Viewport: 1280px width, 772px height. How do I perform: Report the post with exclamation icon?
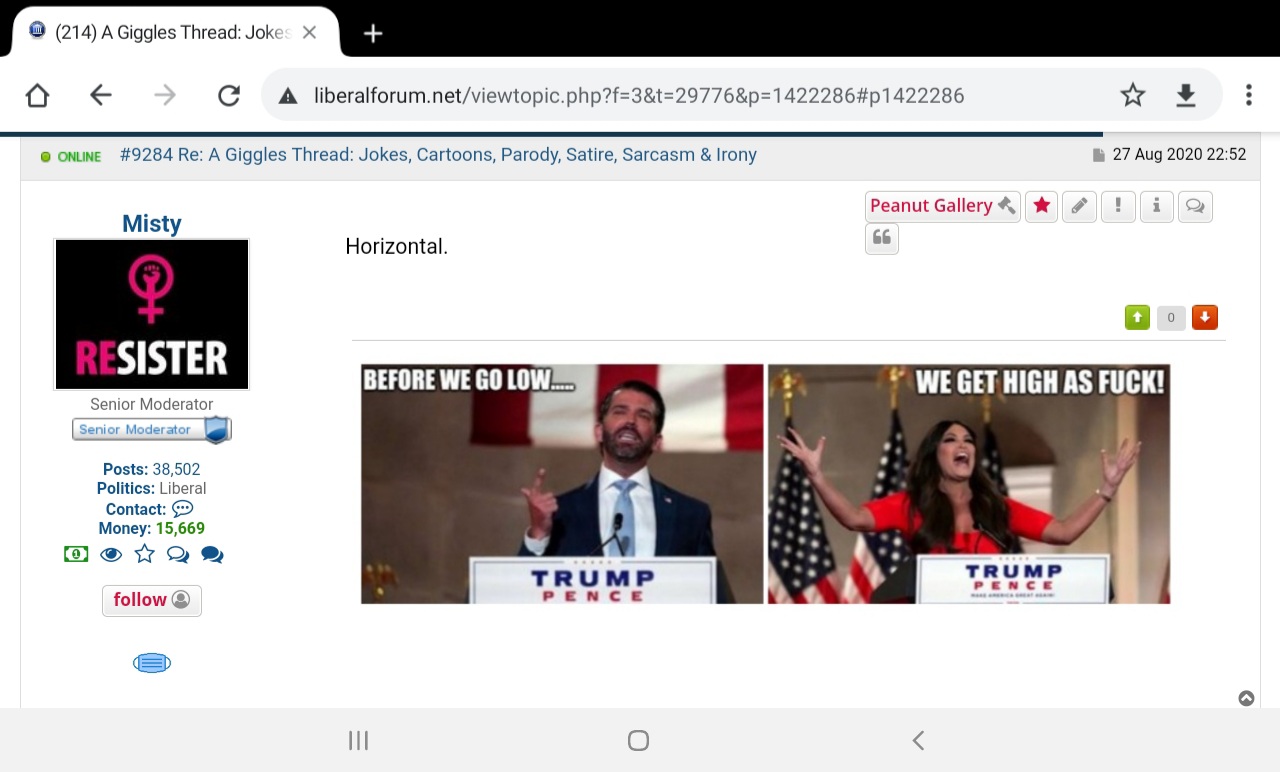point(1118,206)
